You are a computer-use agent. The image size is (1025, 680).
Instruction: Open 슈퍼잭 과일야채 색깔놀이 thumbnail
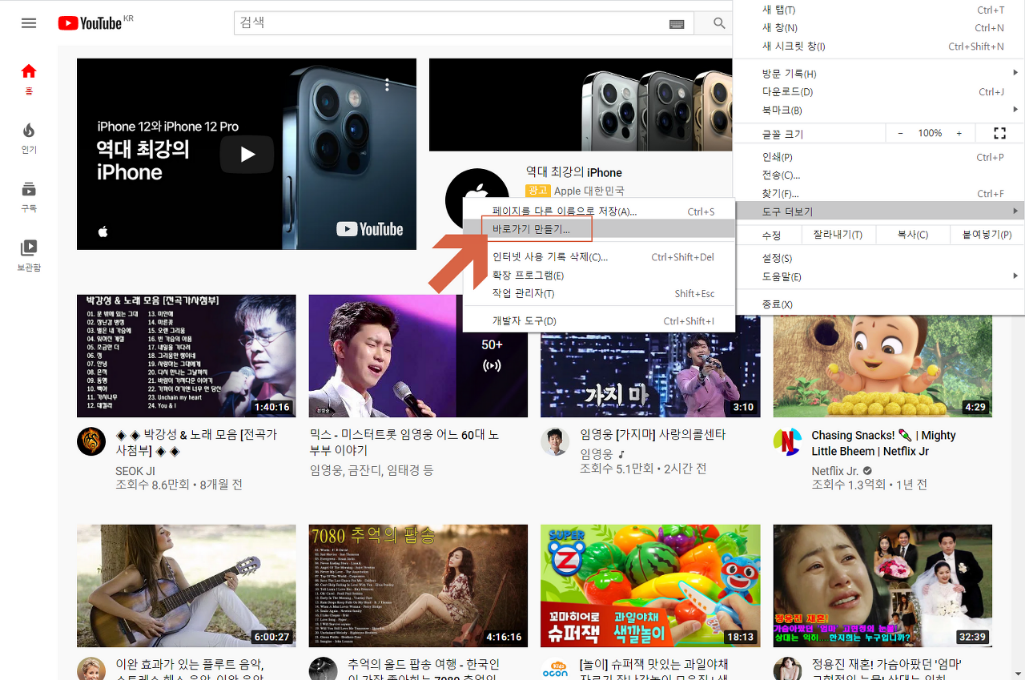650,586
